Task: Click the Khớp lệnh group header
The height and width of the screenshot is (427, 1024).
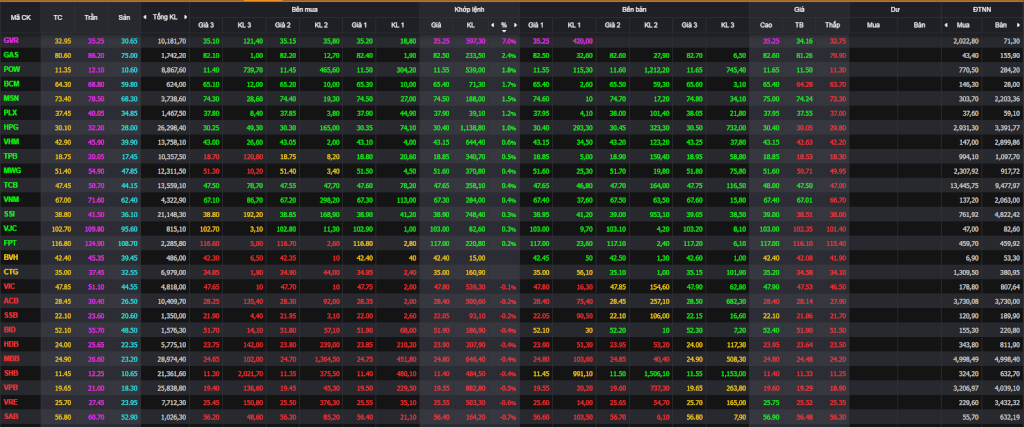Action: pyautogui.click(x=469, y=10)
